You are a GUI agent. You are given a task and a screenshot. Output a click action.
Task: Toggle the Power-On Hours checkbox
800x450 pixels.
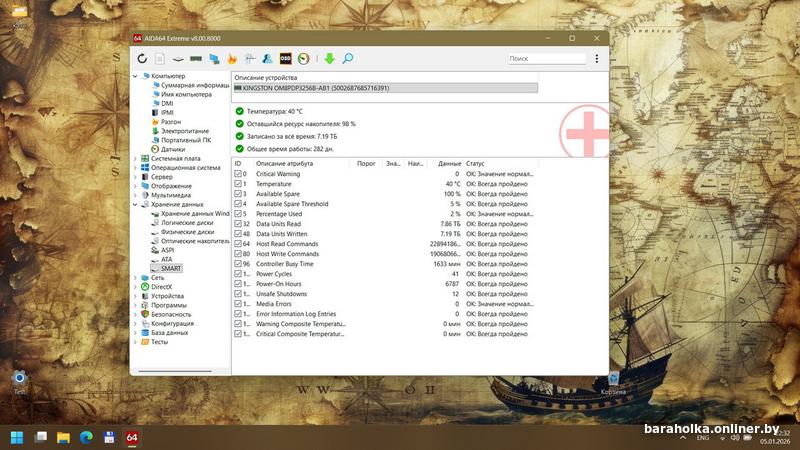point(238,284)
